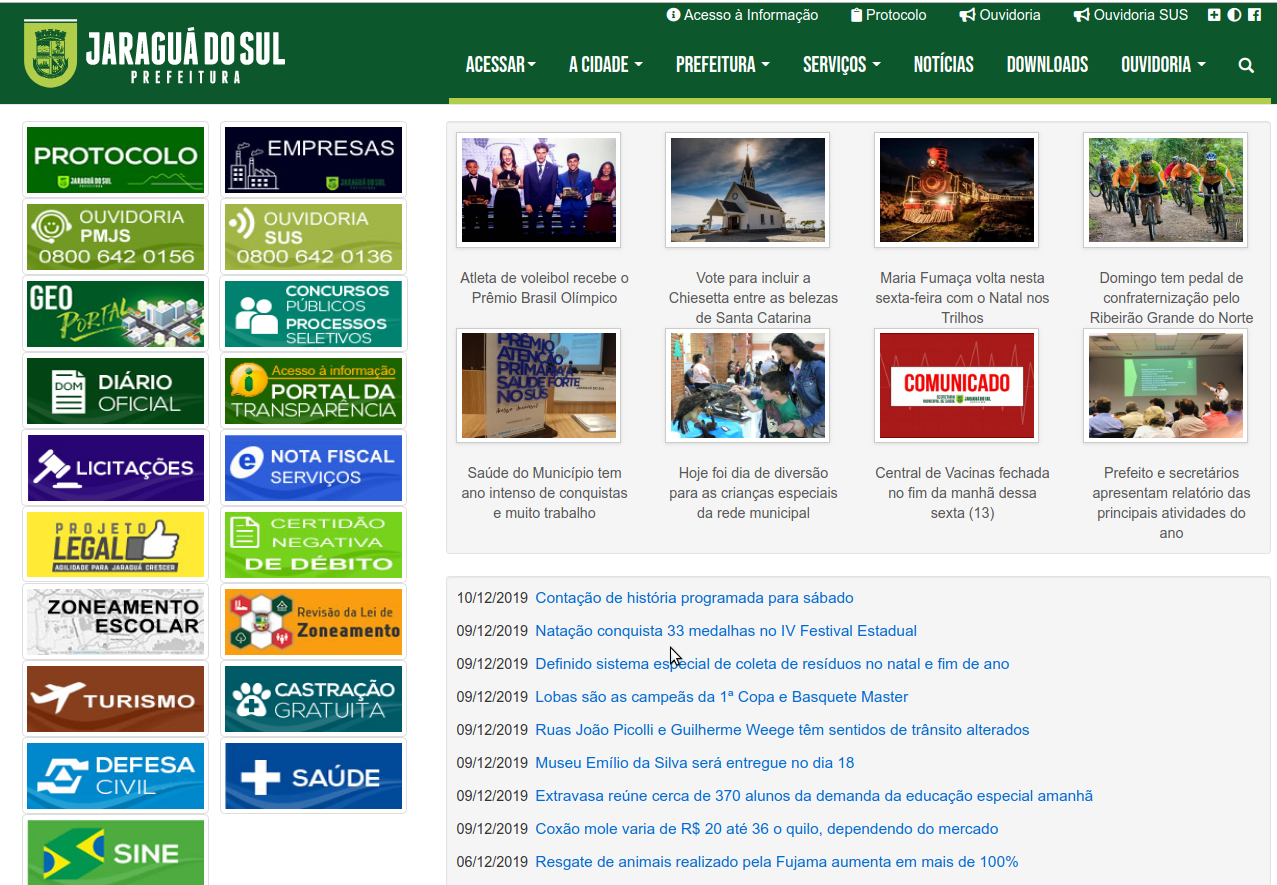The image size is (1277, 885).
Task: Click the blue Saúde cross banner
Action: 314,776
